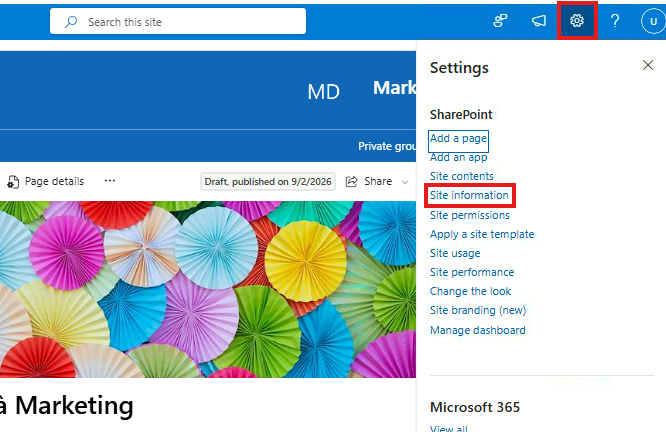666x432 pixels.
Task: Open the Help question mark icon
Action: click(615, 20)
